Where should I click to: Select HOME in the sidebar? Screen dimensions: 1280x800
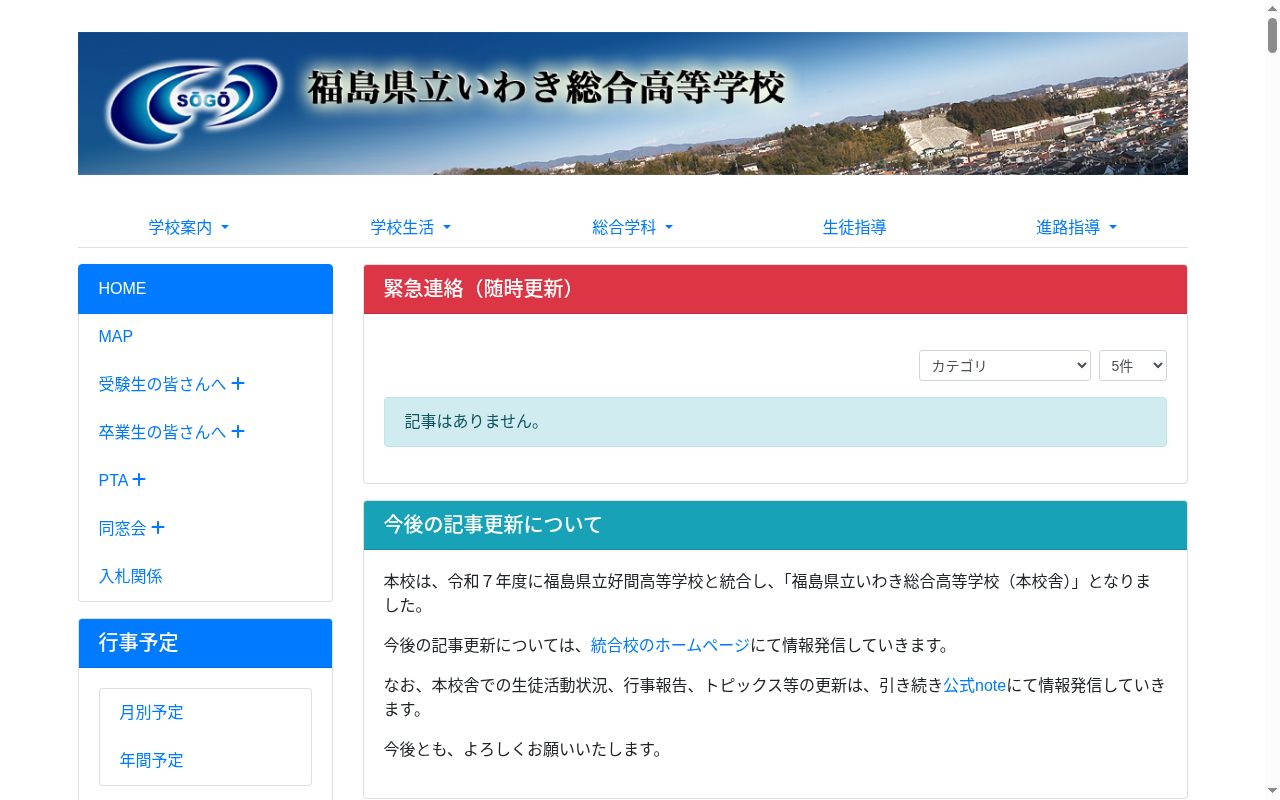[x=205, y=289]
